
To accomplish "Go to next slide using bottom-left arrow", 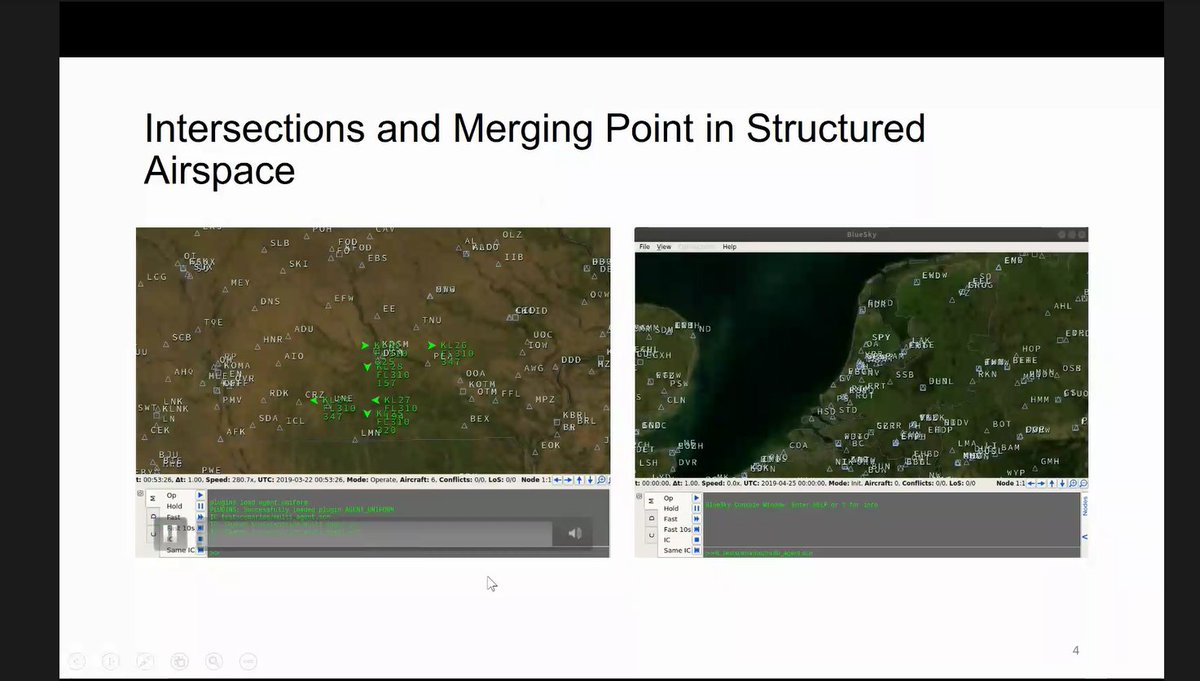I will [112, 660].
